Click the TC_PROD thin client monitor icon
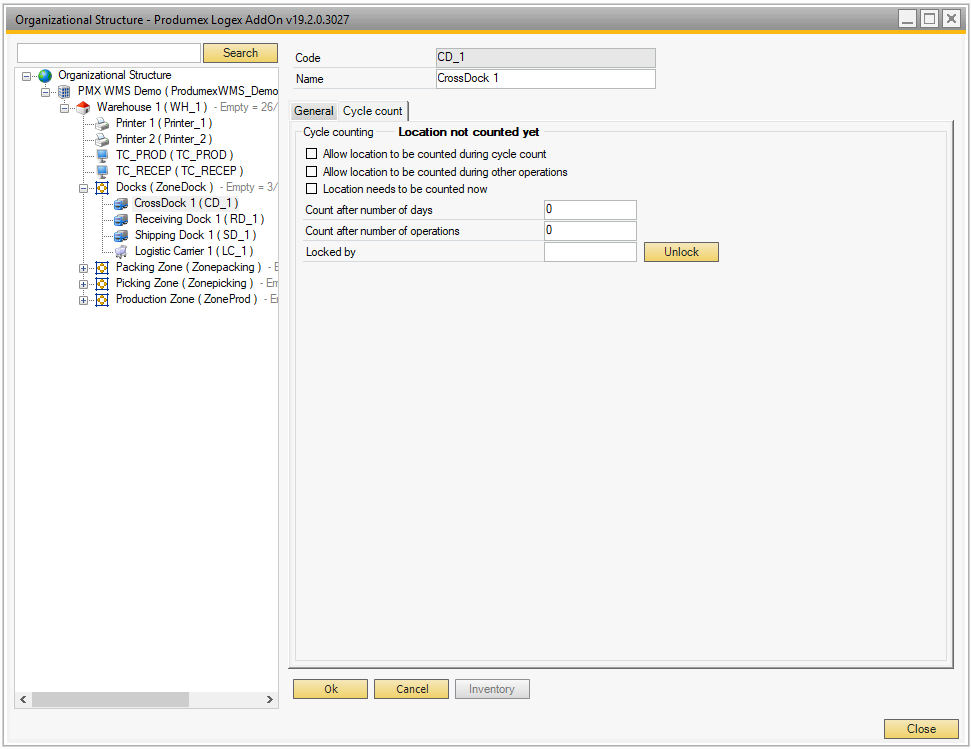Viewport: 971px width, 749px height. click(102, 155)
